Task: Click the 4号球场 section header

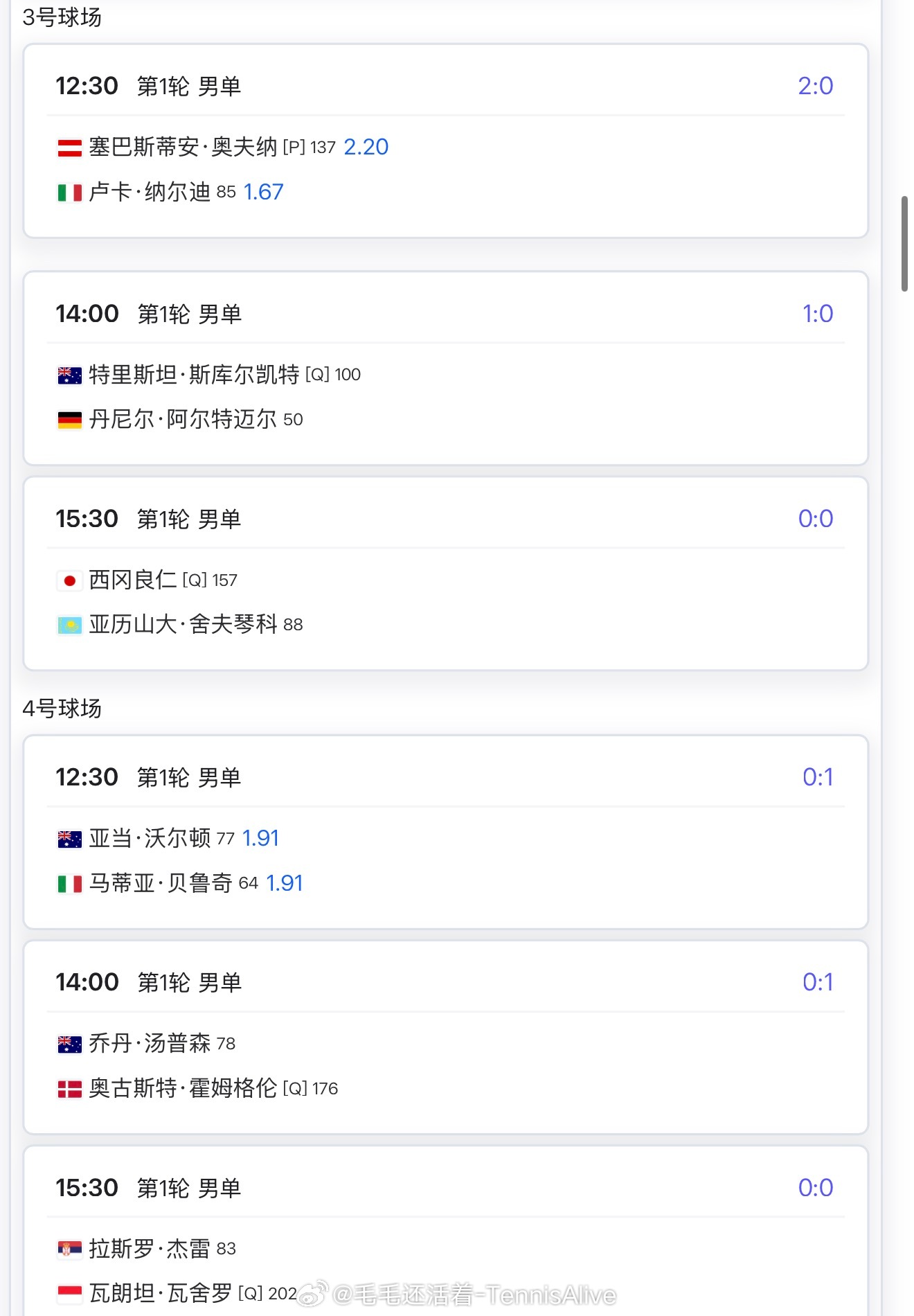Action: 62,709
